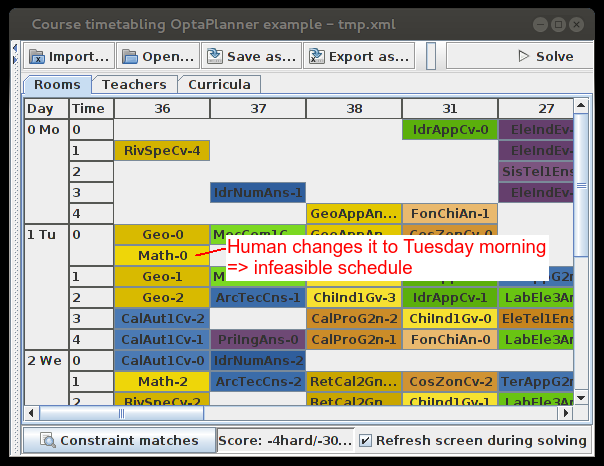Screen dimensions: 604x466
Task: Click the room 36 column header
Action: pyautogui.click(x=162, y=108)
